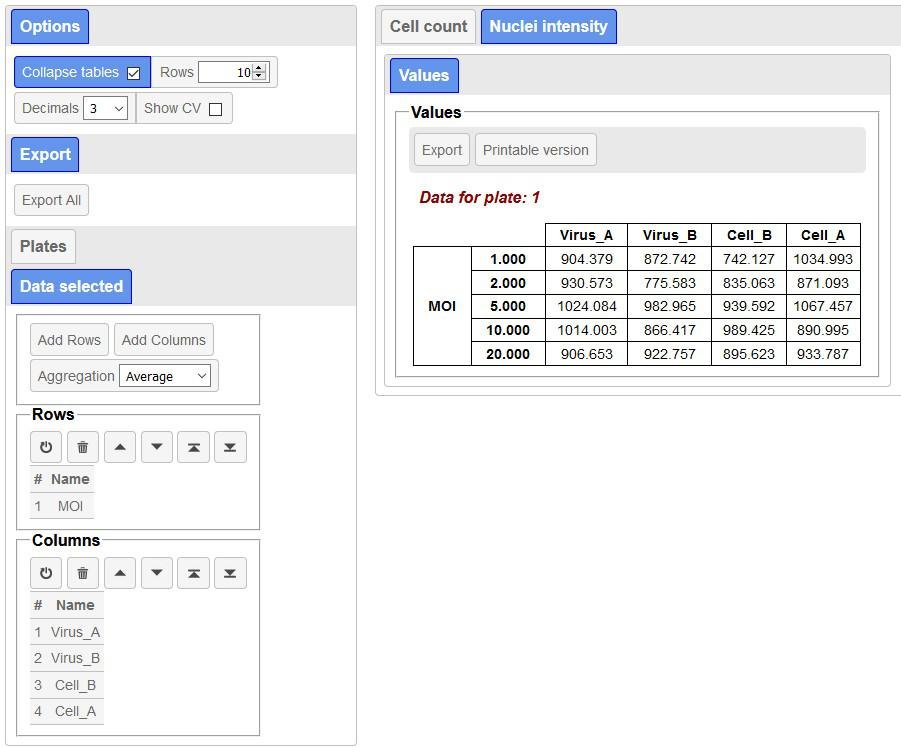Image resolution: width=901 pixels, height=747 pixels.
Task: Move column down in Columns section
Action: click(x=156, y=573)
